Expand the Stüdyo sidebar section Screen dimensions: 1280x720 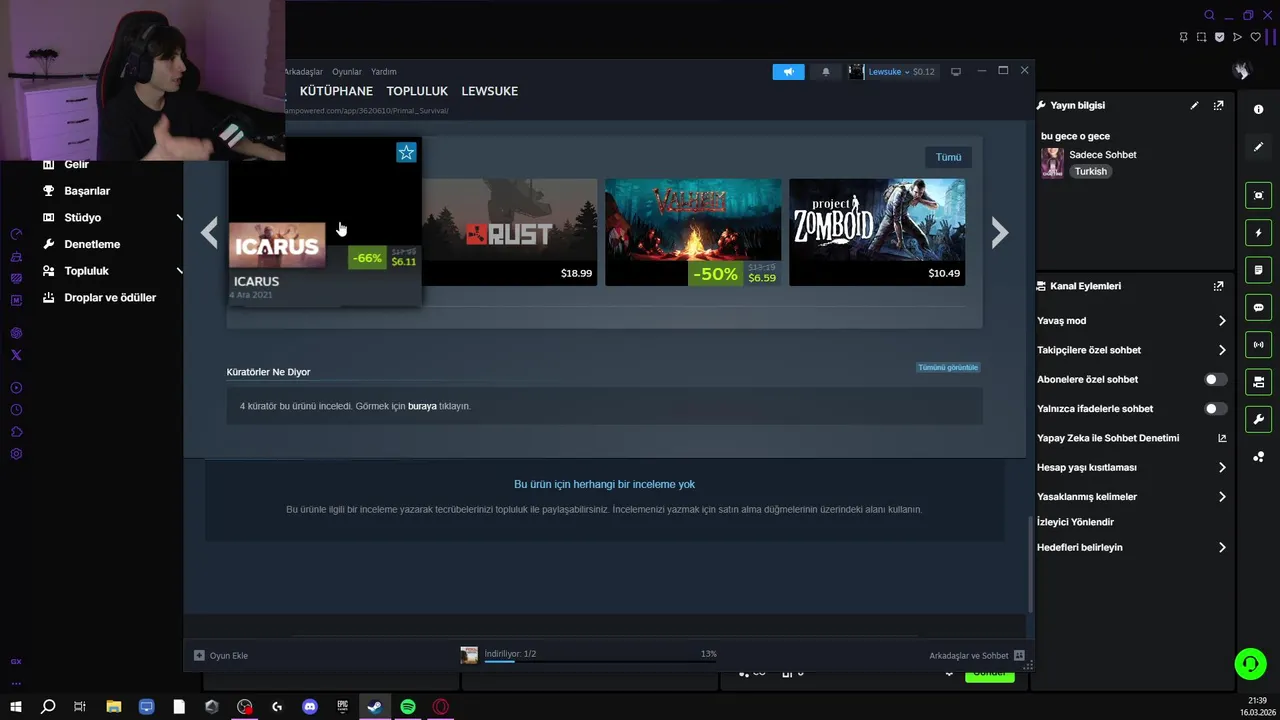pos(180,218)
